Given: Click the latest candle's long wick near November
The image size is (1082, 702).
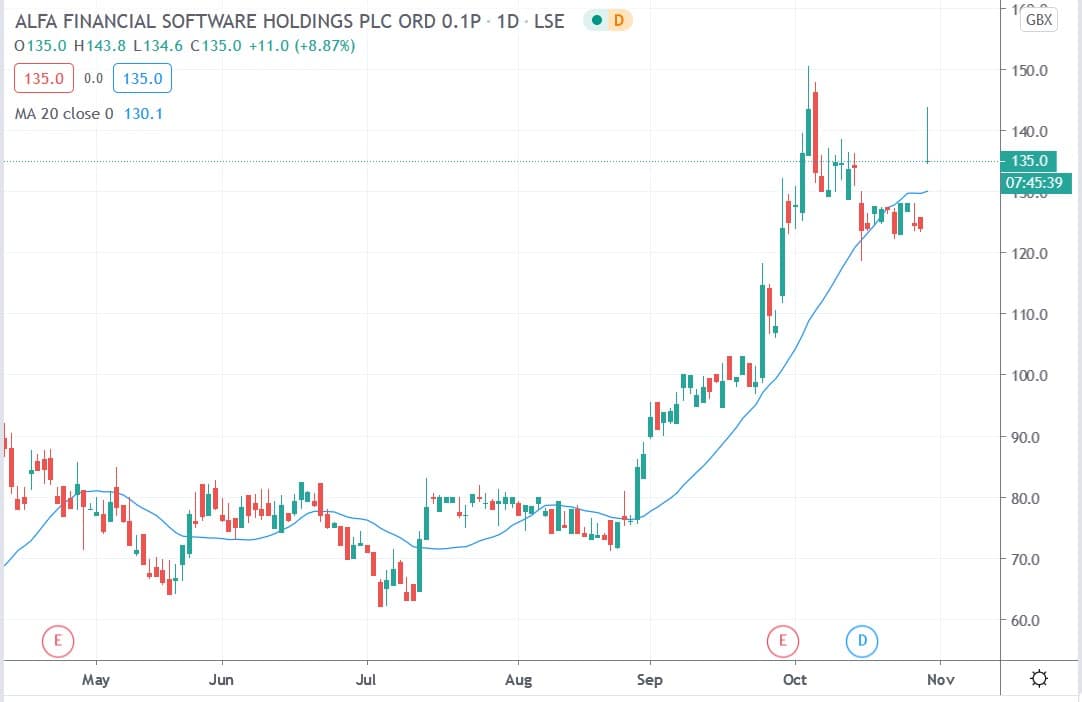Looking at the screenshot, I should click(928, 130).
